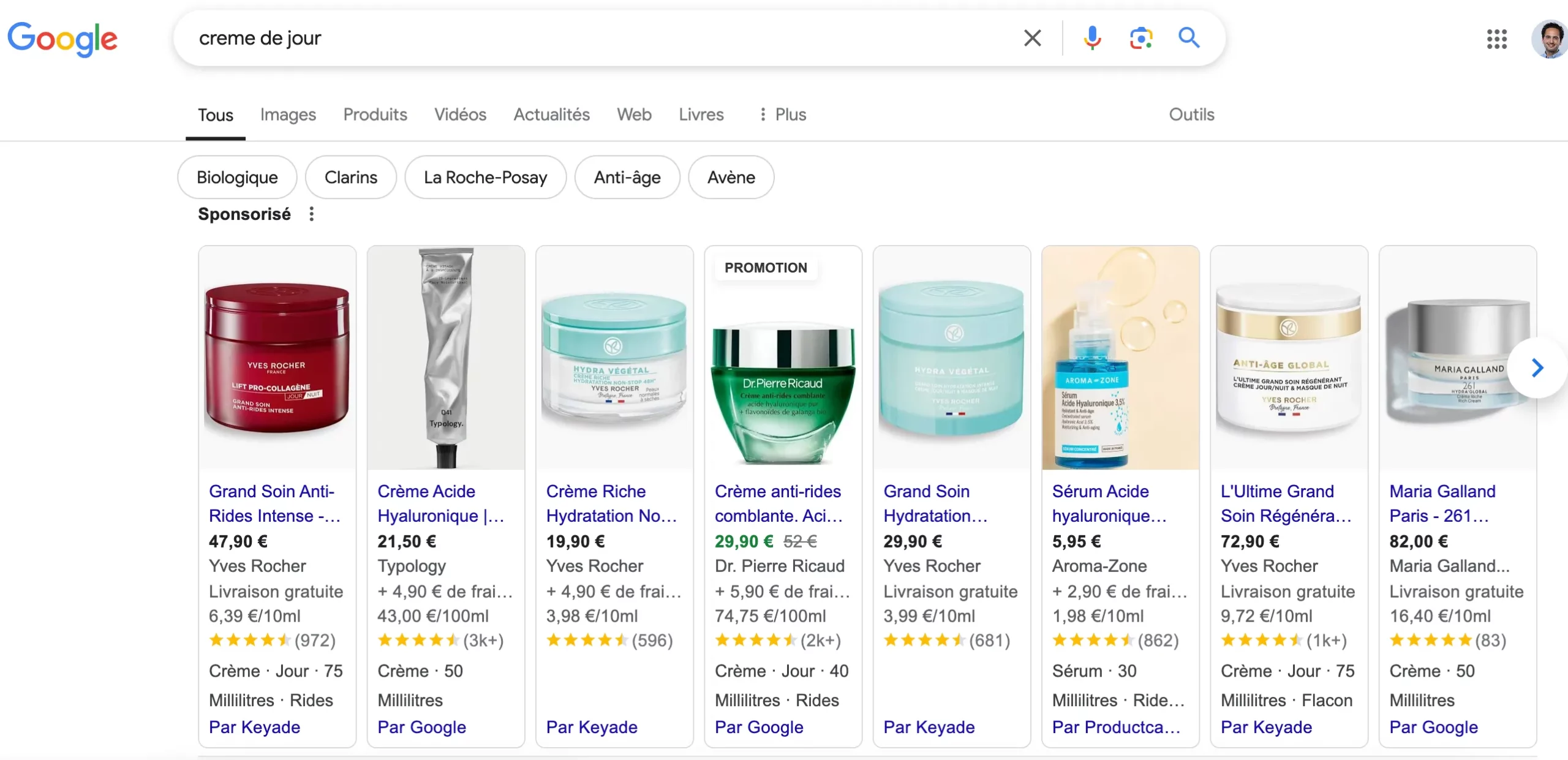Screen dimensions: 1568x760
Task: Open the Google apps grid
Action: click(x=1496, y=39)
